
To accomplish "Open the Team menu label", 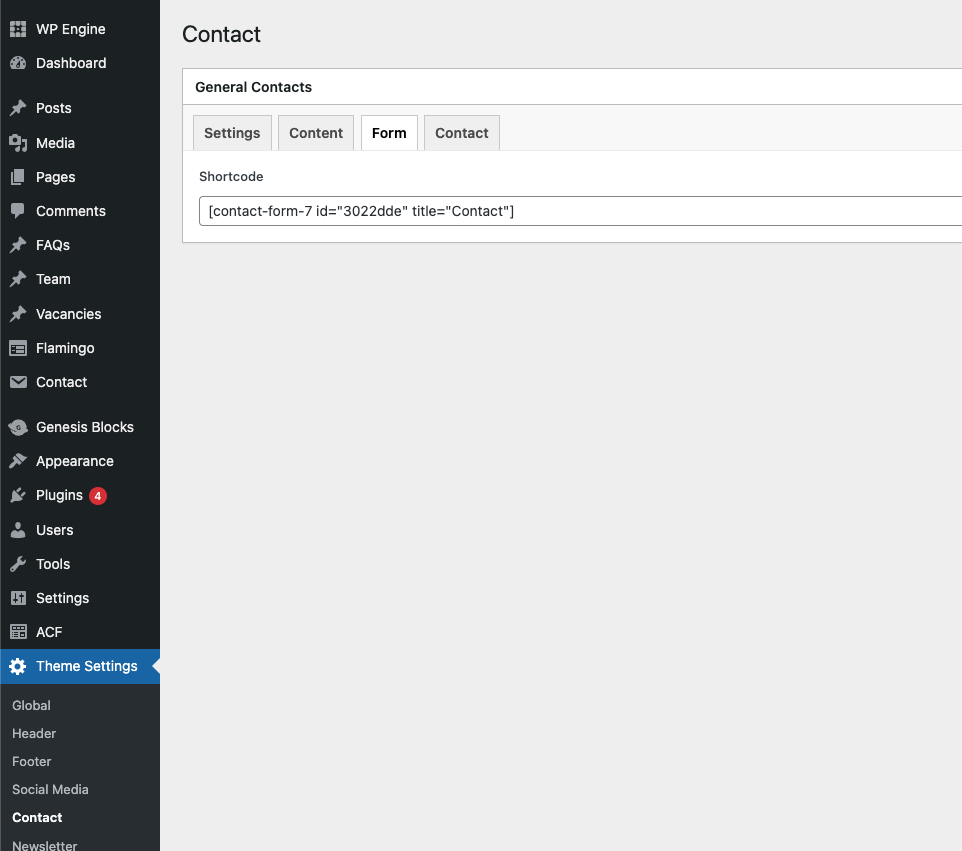I will (53, 279).
